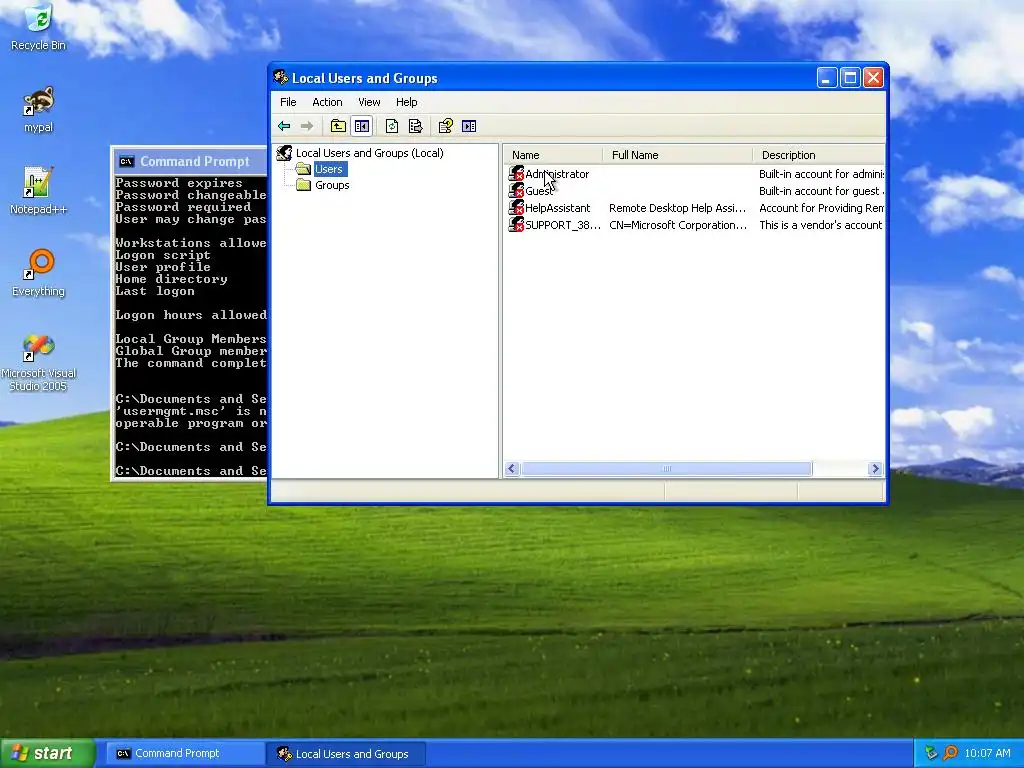Open the Help menu
The image size is (1024, 768).
click(x=406, y=102)
